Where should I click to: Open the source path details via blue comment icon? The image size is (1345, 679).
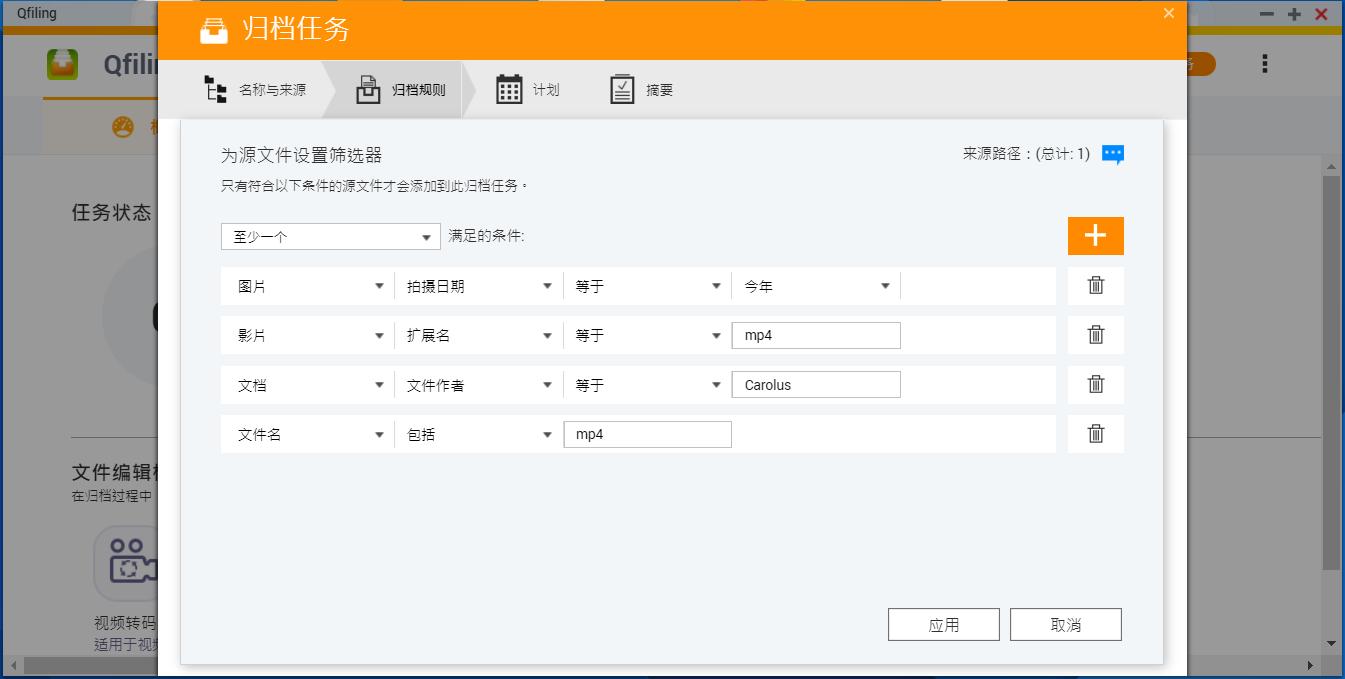[x=1111, y=154]
